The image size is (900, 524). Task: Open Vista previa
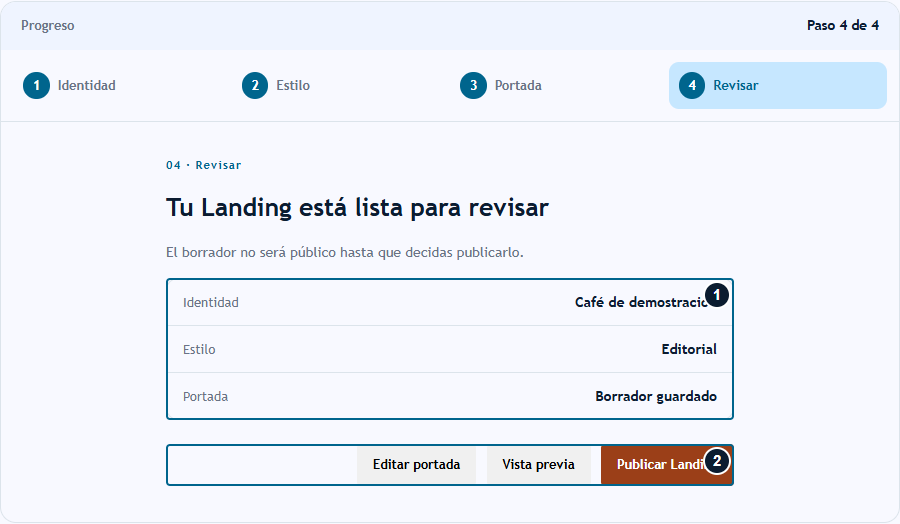538,465
